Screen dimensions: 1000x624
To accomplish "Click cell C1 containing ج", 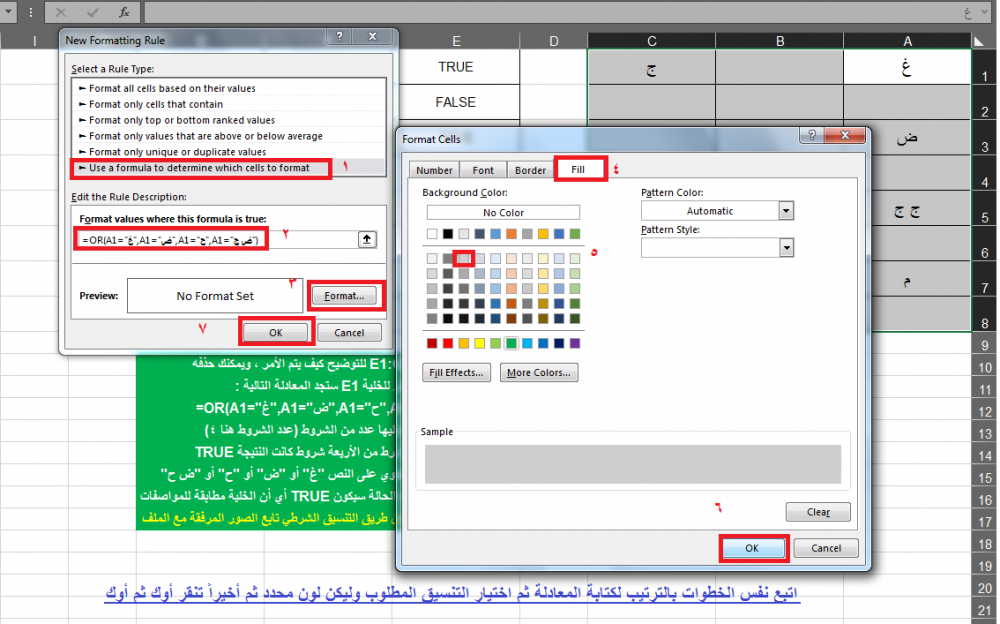I will point(651,67).
